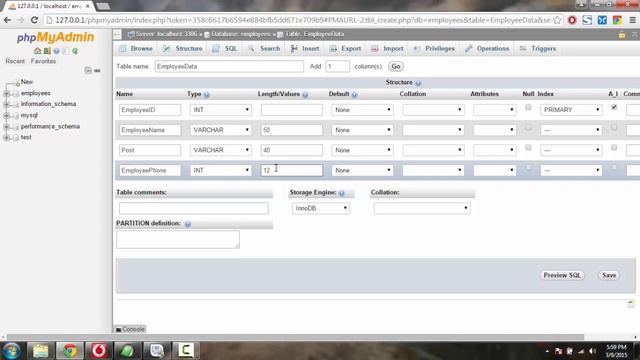Open Default dropdown for Post row

(362, 150)
